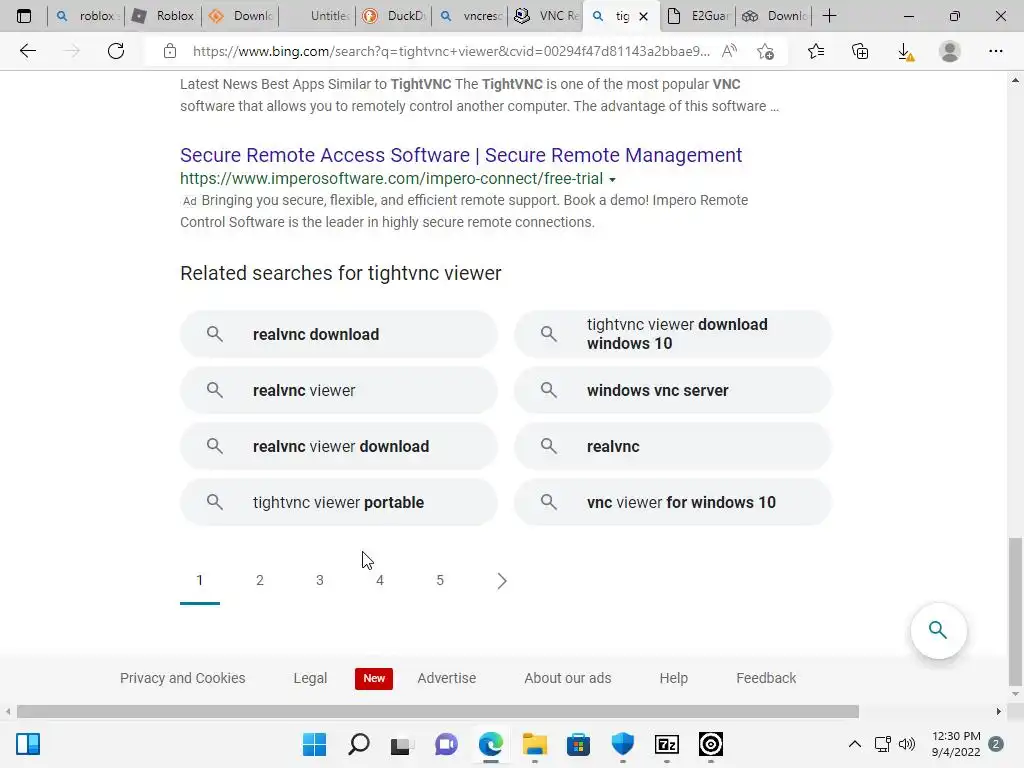Go to results page 3
The image size is (1024, 768).
tap(320, 581)
